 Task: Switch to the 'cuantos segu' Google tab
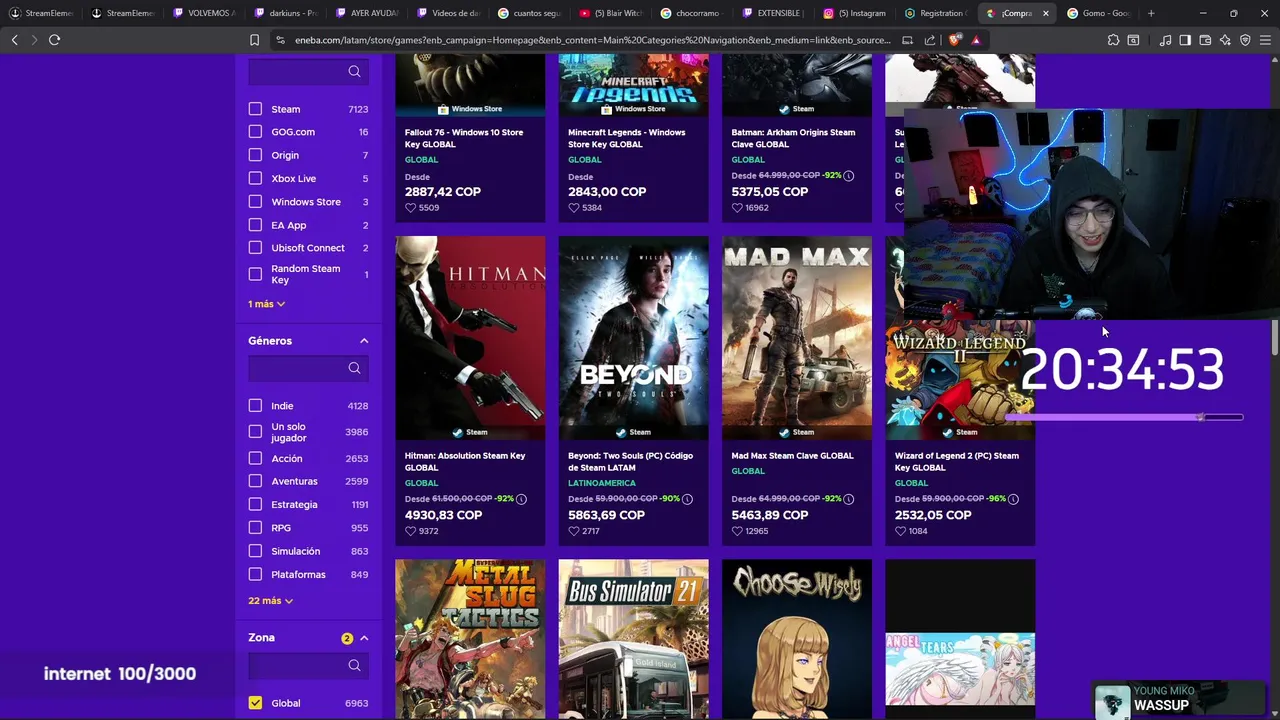tap(530, 13)
